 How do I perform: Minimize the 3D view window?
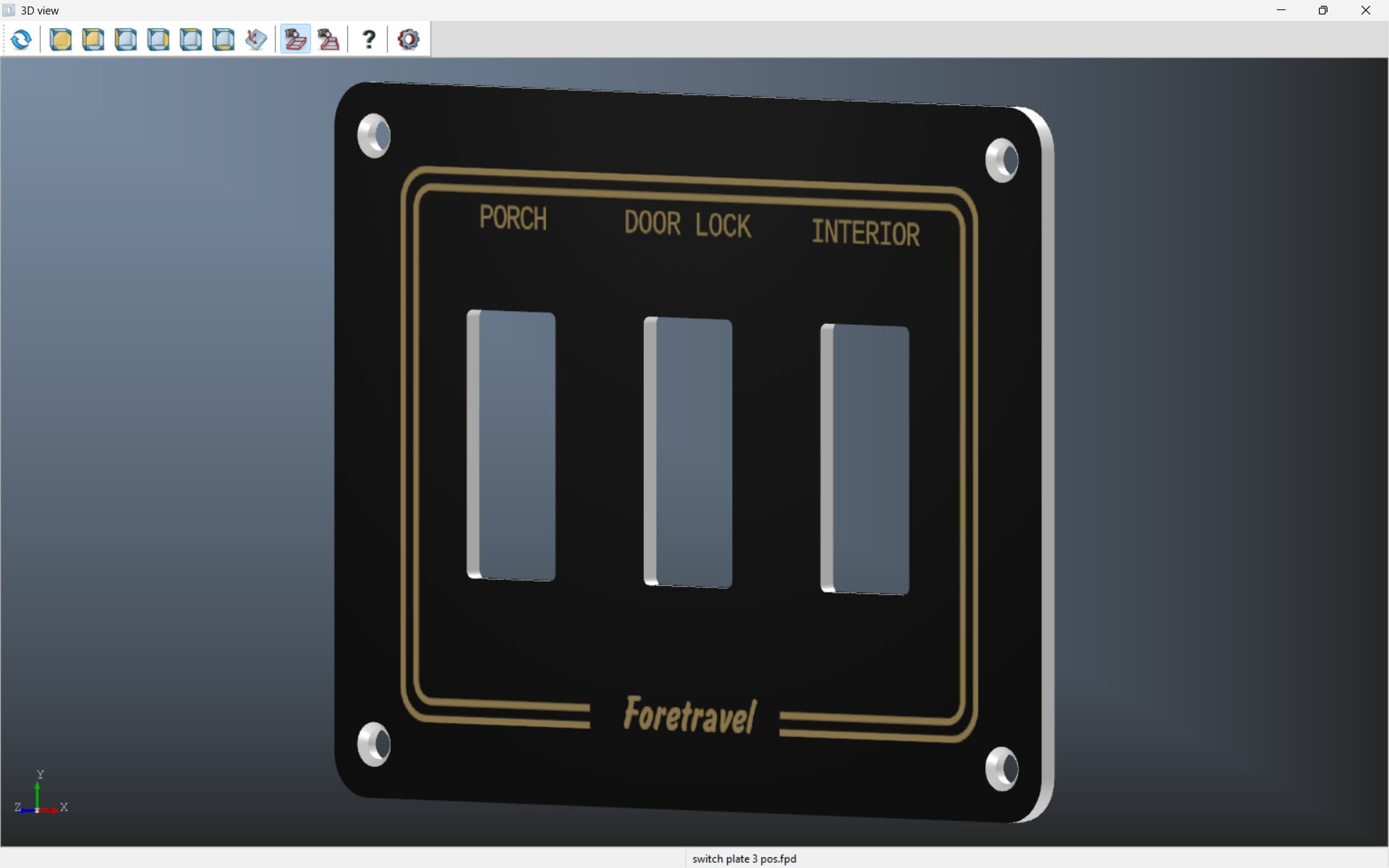click(1281, 10)
